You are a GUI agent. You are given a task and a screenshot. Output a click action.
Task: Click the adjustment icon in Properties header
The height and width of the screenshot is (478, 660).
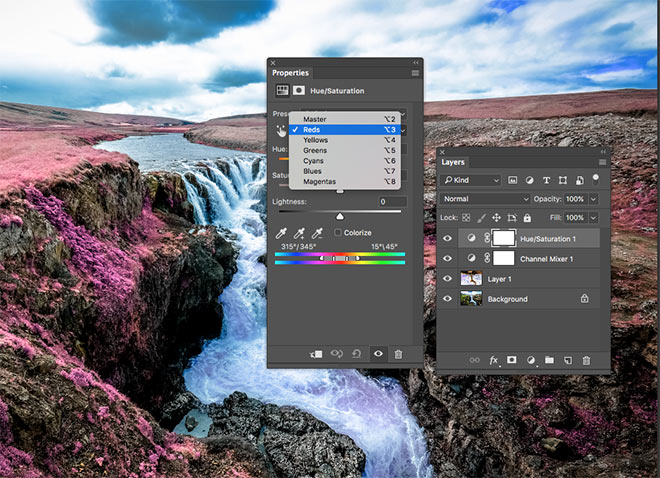point(282,90)
